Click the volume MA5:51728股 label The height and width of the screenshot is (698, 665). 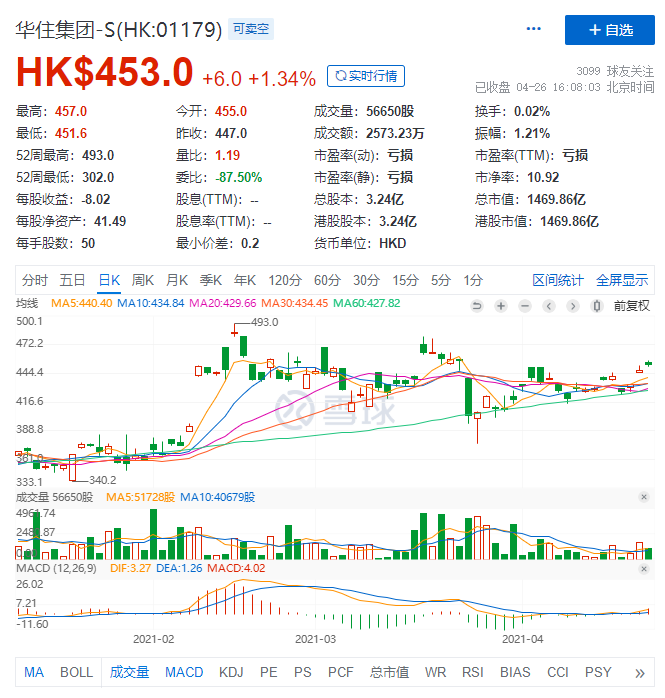[140, 497]
